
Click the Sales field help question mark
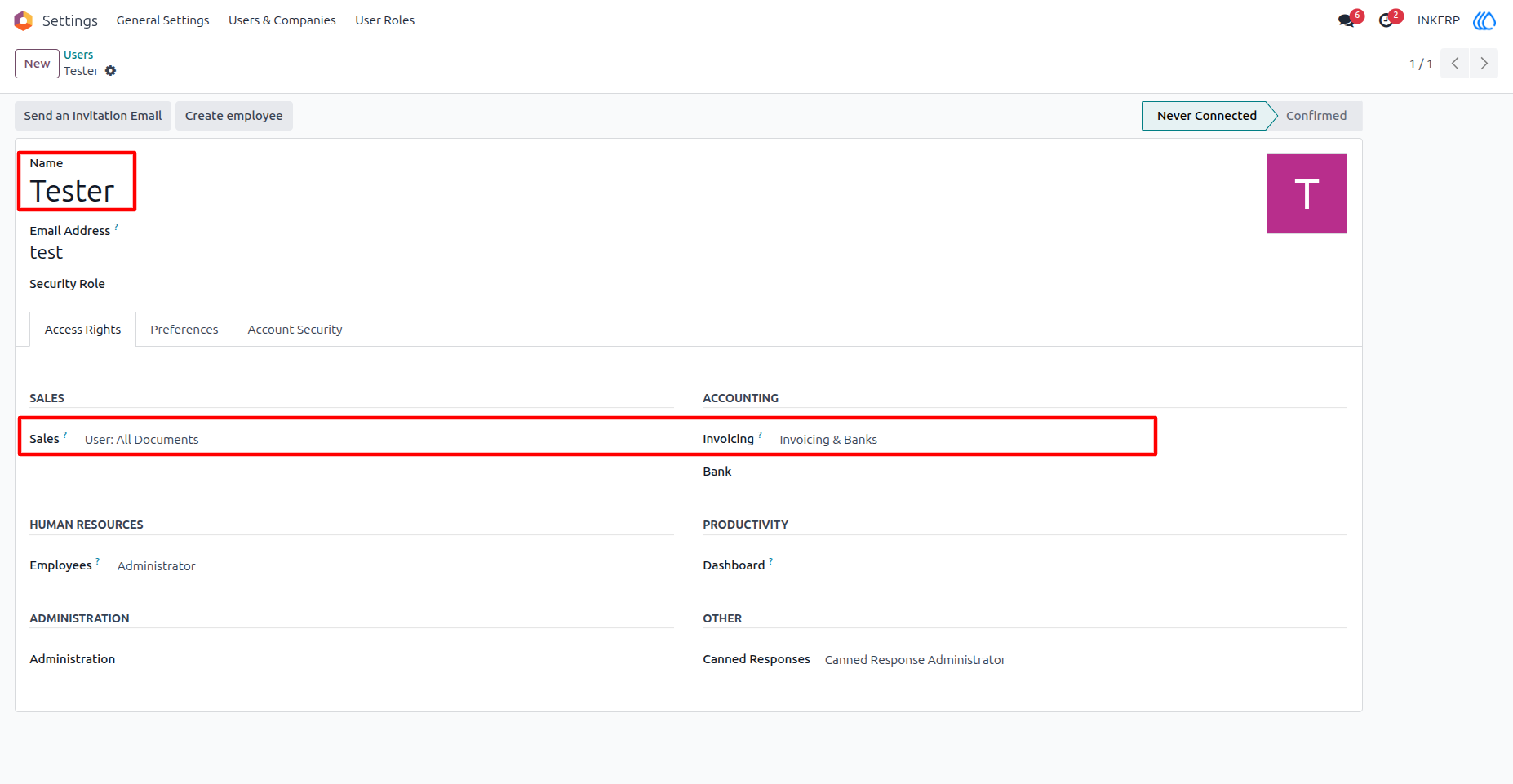click(65, 435)
